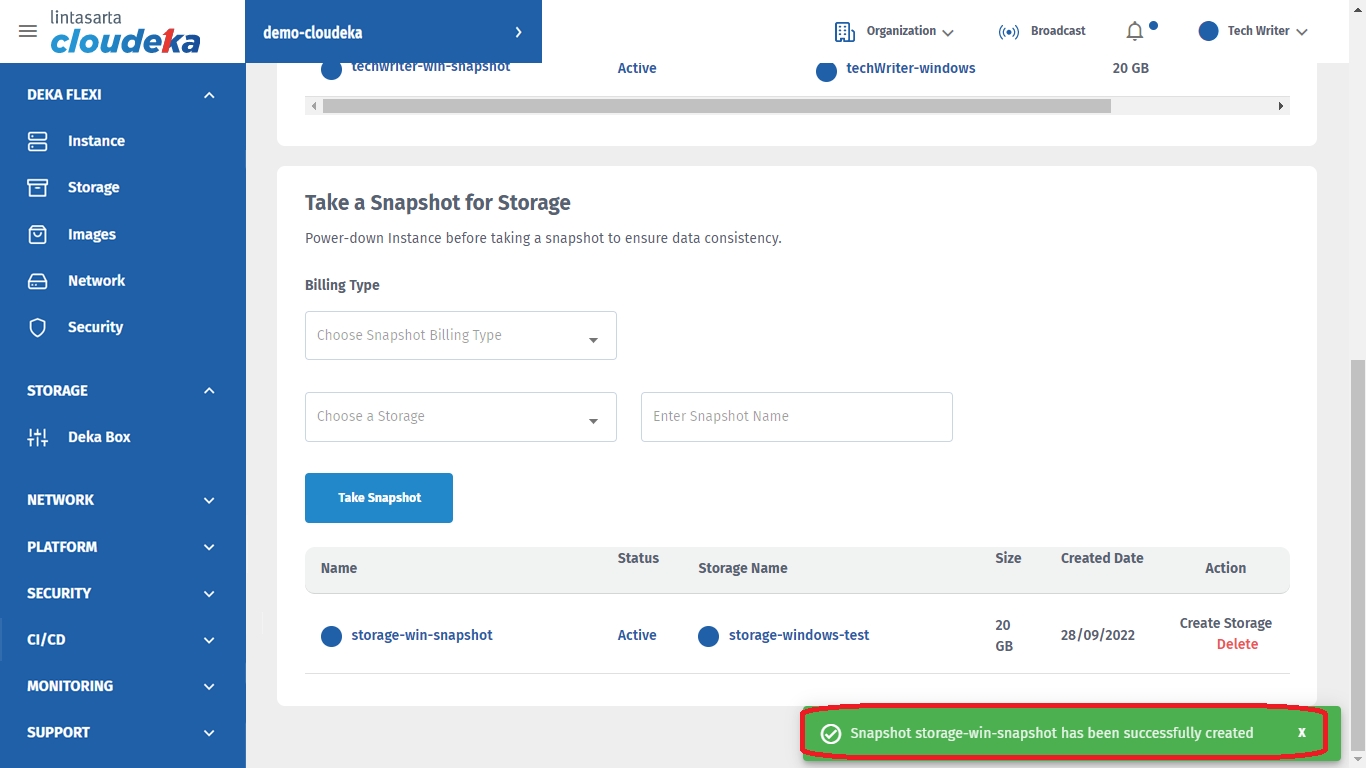Delete the storage-win-snapshot snapshot

(x=1237, y=645)
